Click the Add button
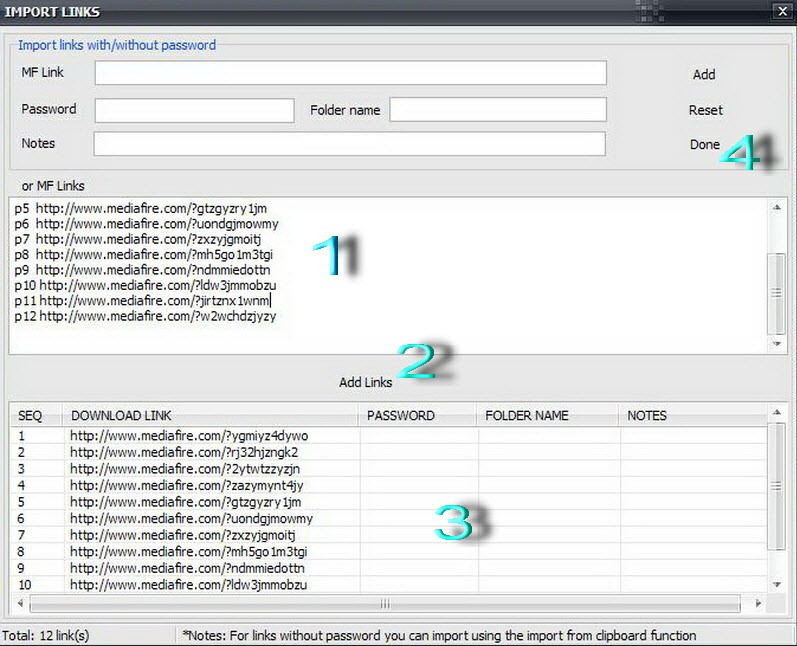 click(x=704, y=75)
